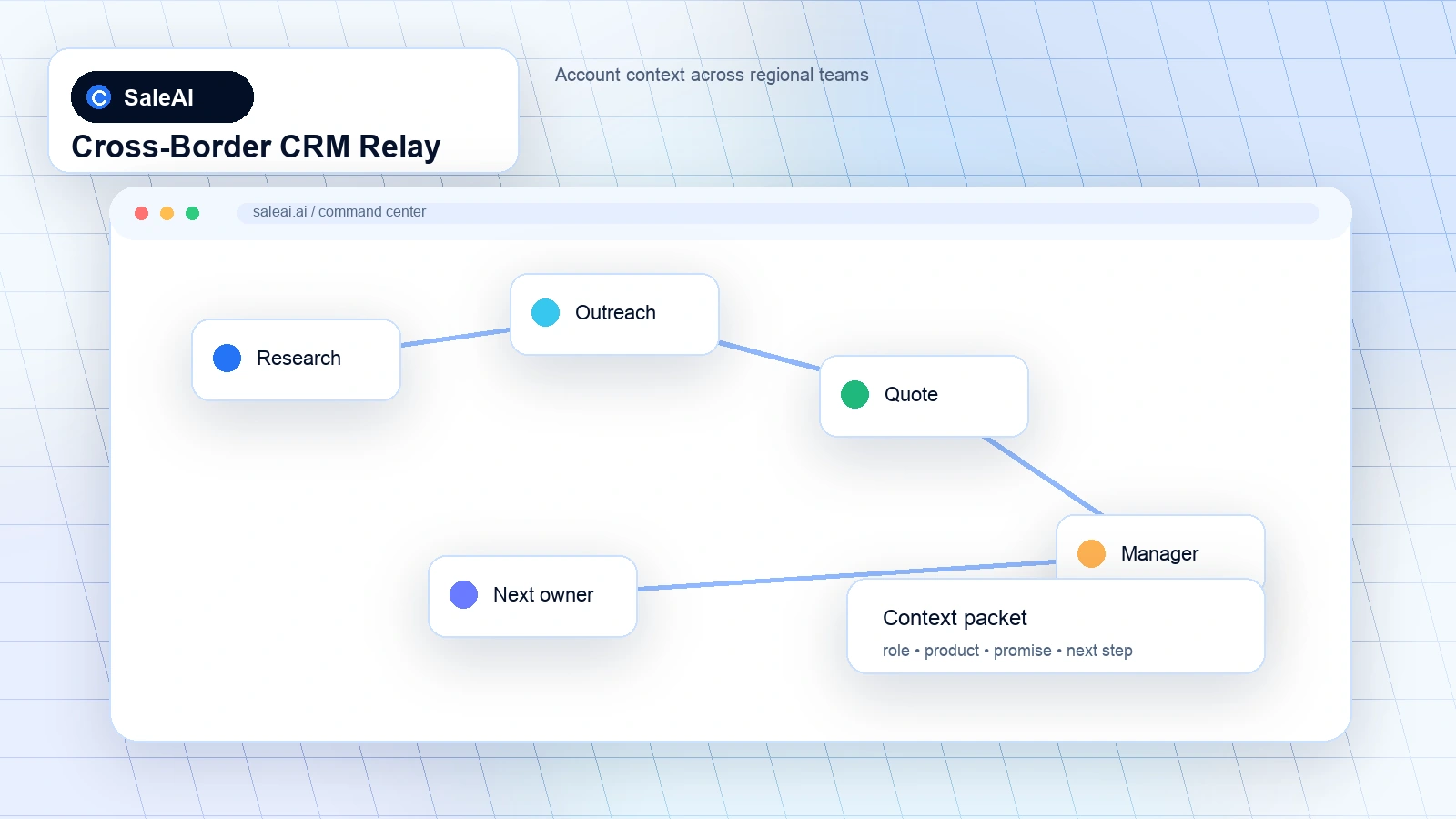
Task: Click the Cross-Border CRM Relay title
Action: pyautogui.click(x=256, y=147)
